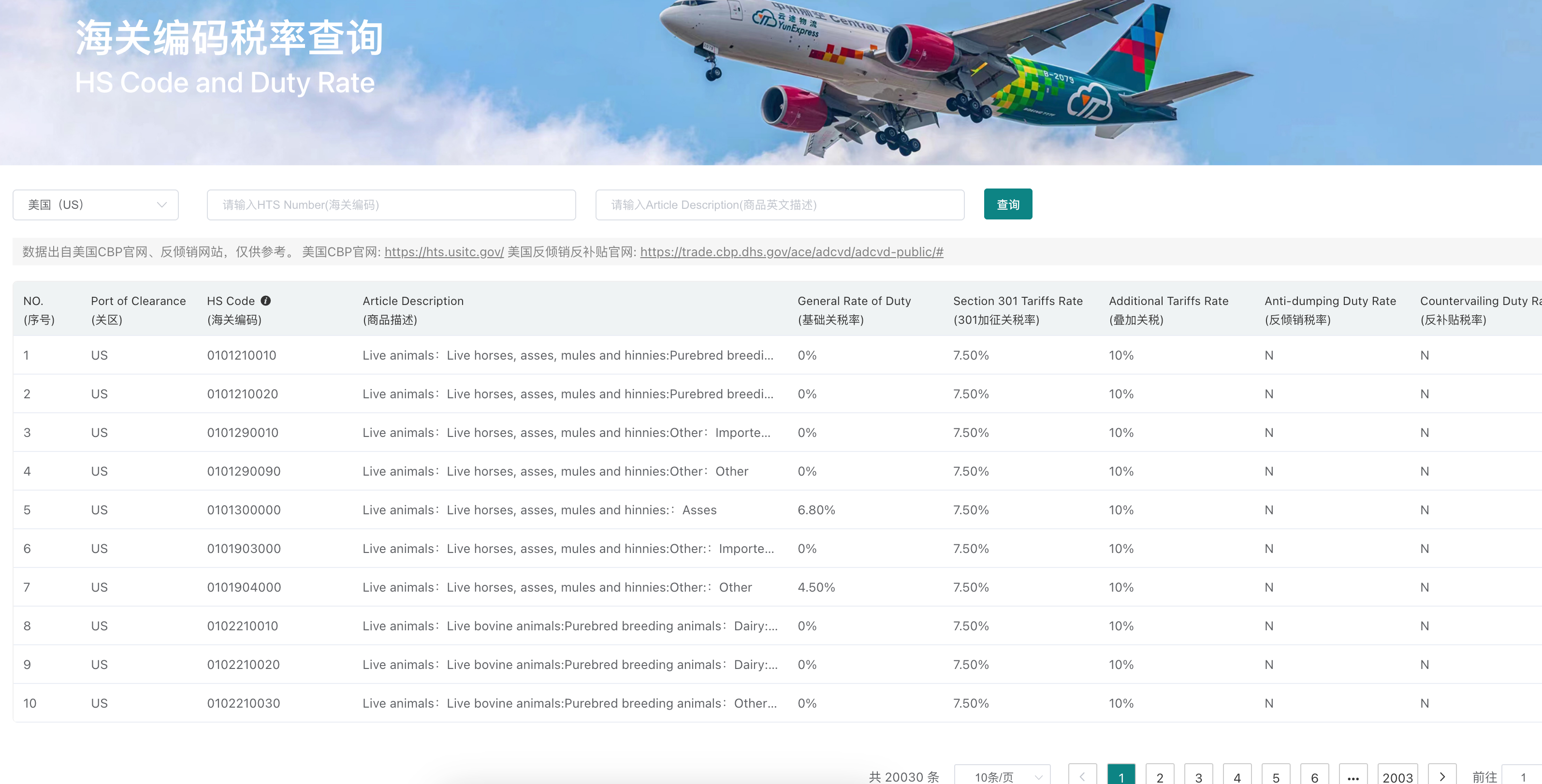Screen dimensions: 1542x784
Task: Open the 10条/页 page size dropdown
Action: 1003,776
